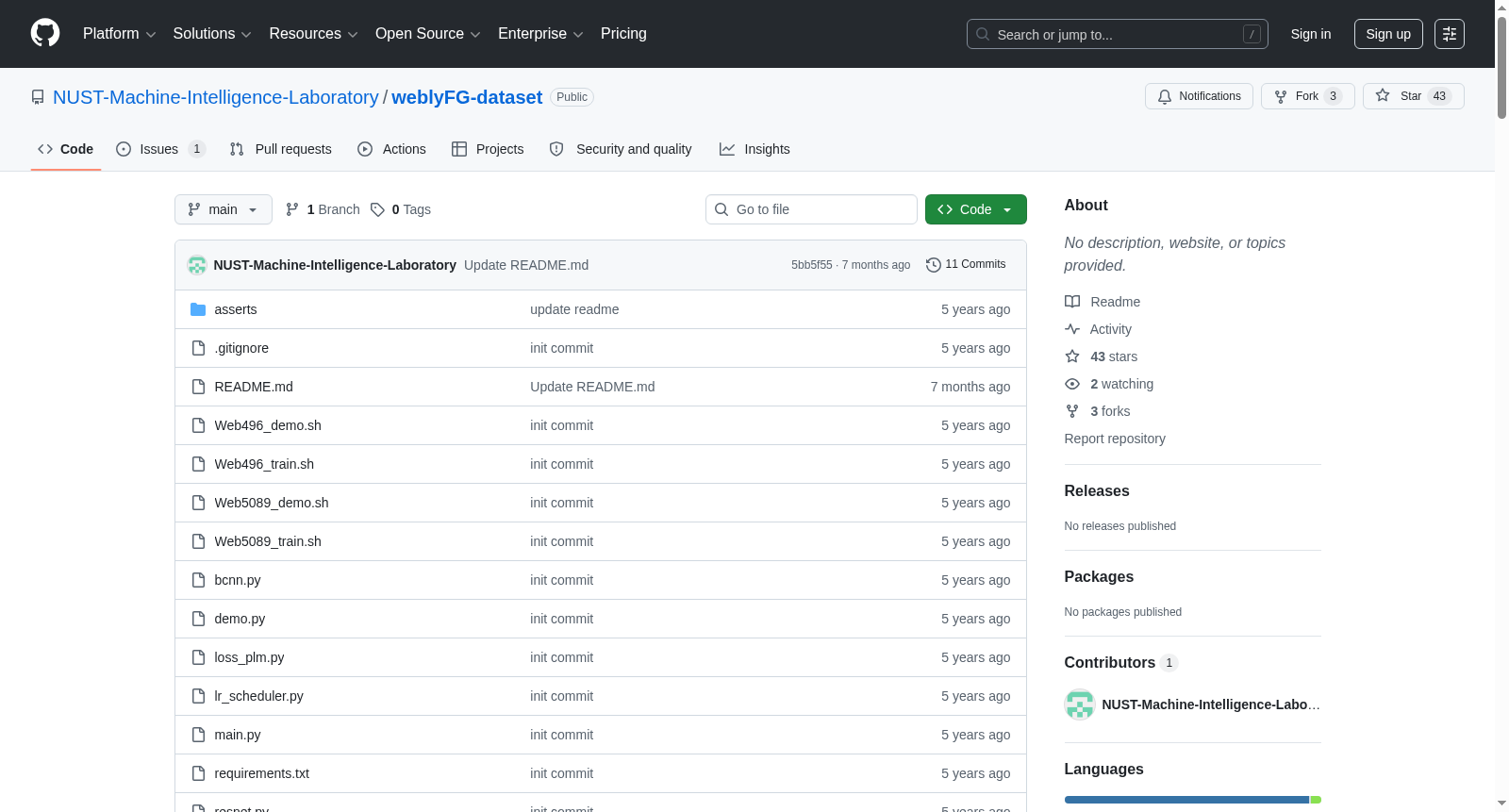This screenshot has height=812, width=1509.
Task: View the 2 watching link
Action: click(x=1109, y=384)
